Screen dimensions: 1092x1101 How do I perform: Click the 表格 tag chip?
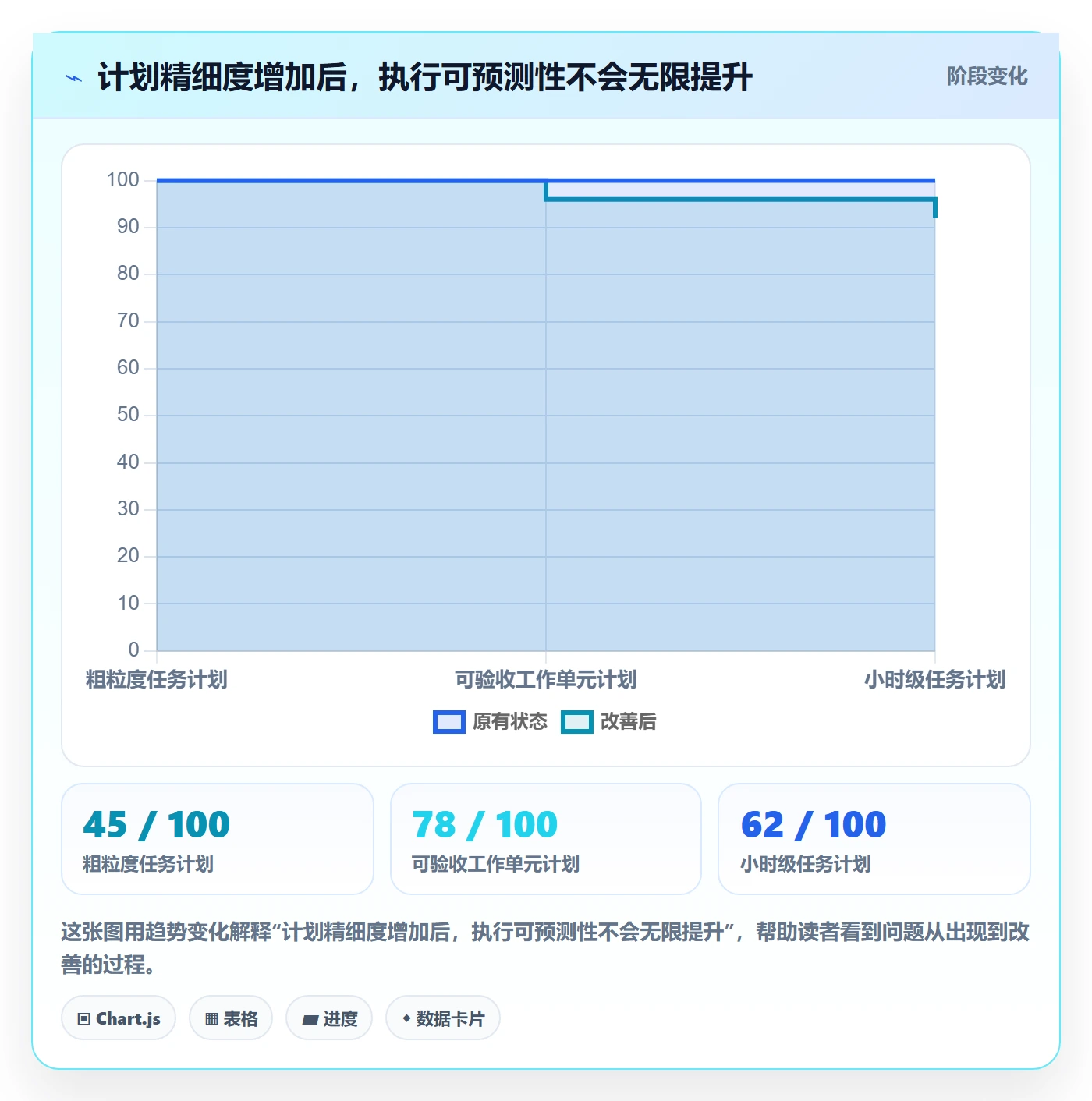click(231, 1018)
